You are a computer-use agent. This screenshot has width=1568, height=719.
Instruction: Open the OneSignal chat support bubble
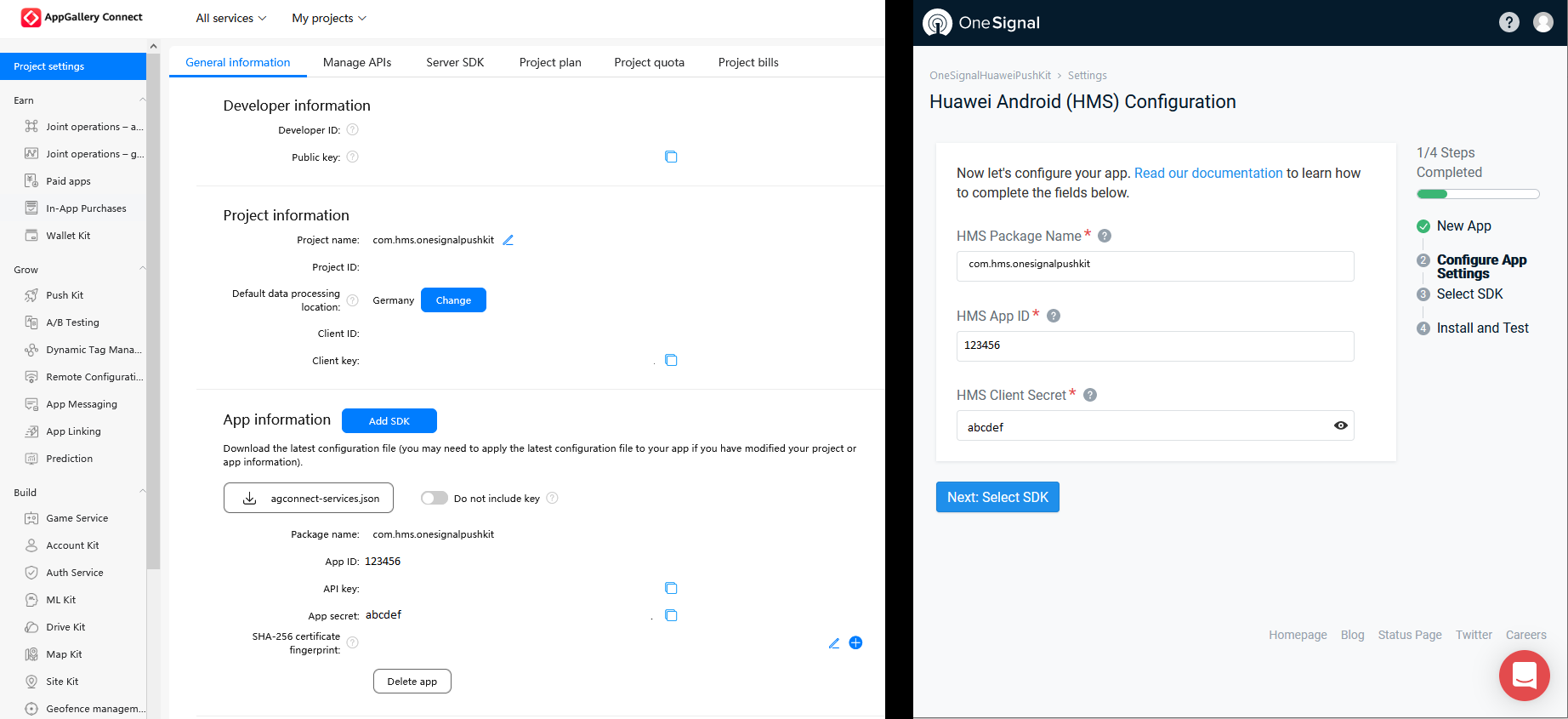(1524, 676)
